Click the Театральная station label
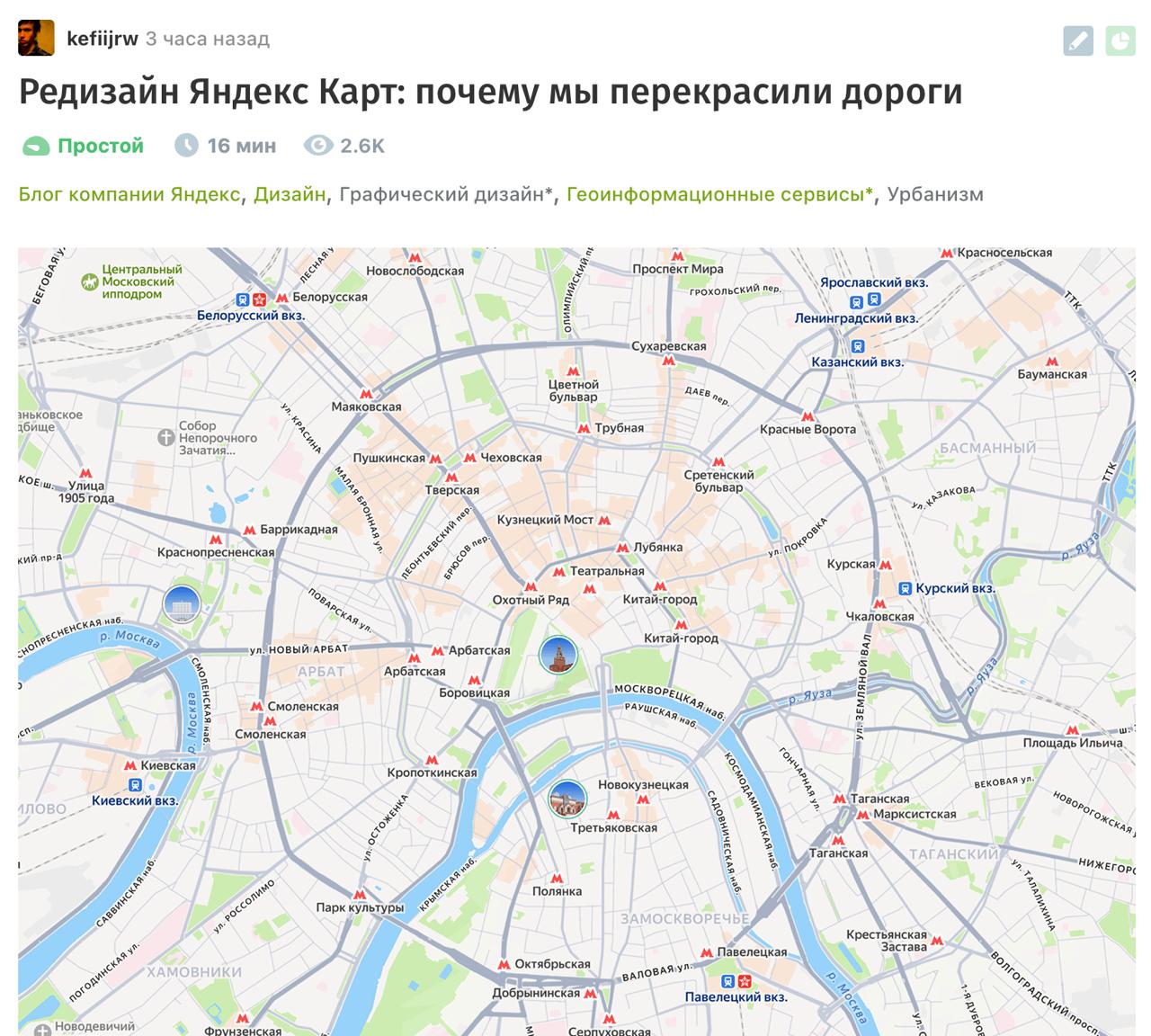The height and width of the screenshot is (1036, 1151). 607,571
